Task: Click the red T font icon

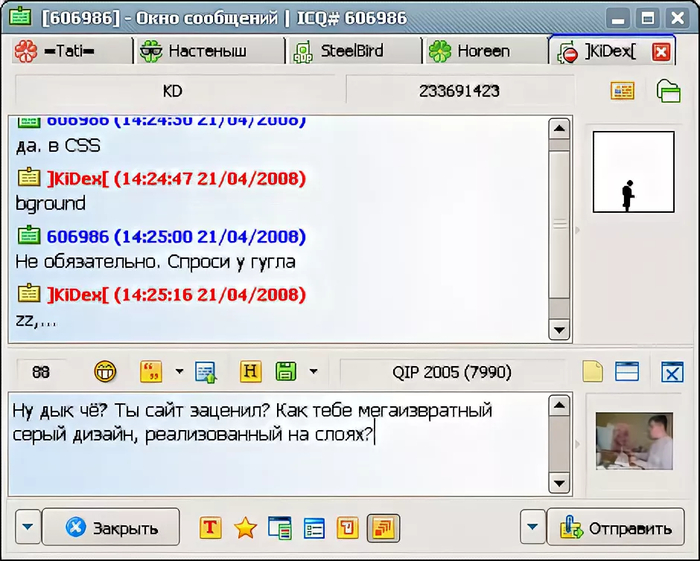Action: tap(210, 527)
